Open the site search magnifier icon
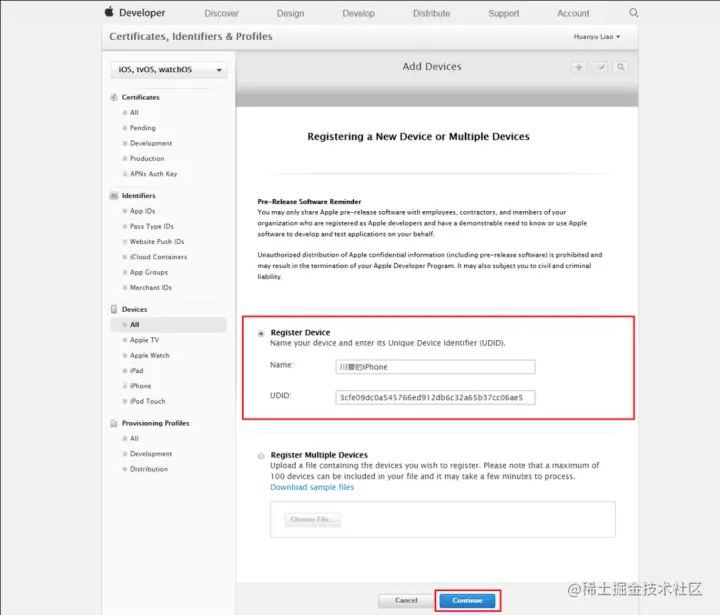Viewport: 720px width, 615px height. tap(634, 13)
